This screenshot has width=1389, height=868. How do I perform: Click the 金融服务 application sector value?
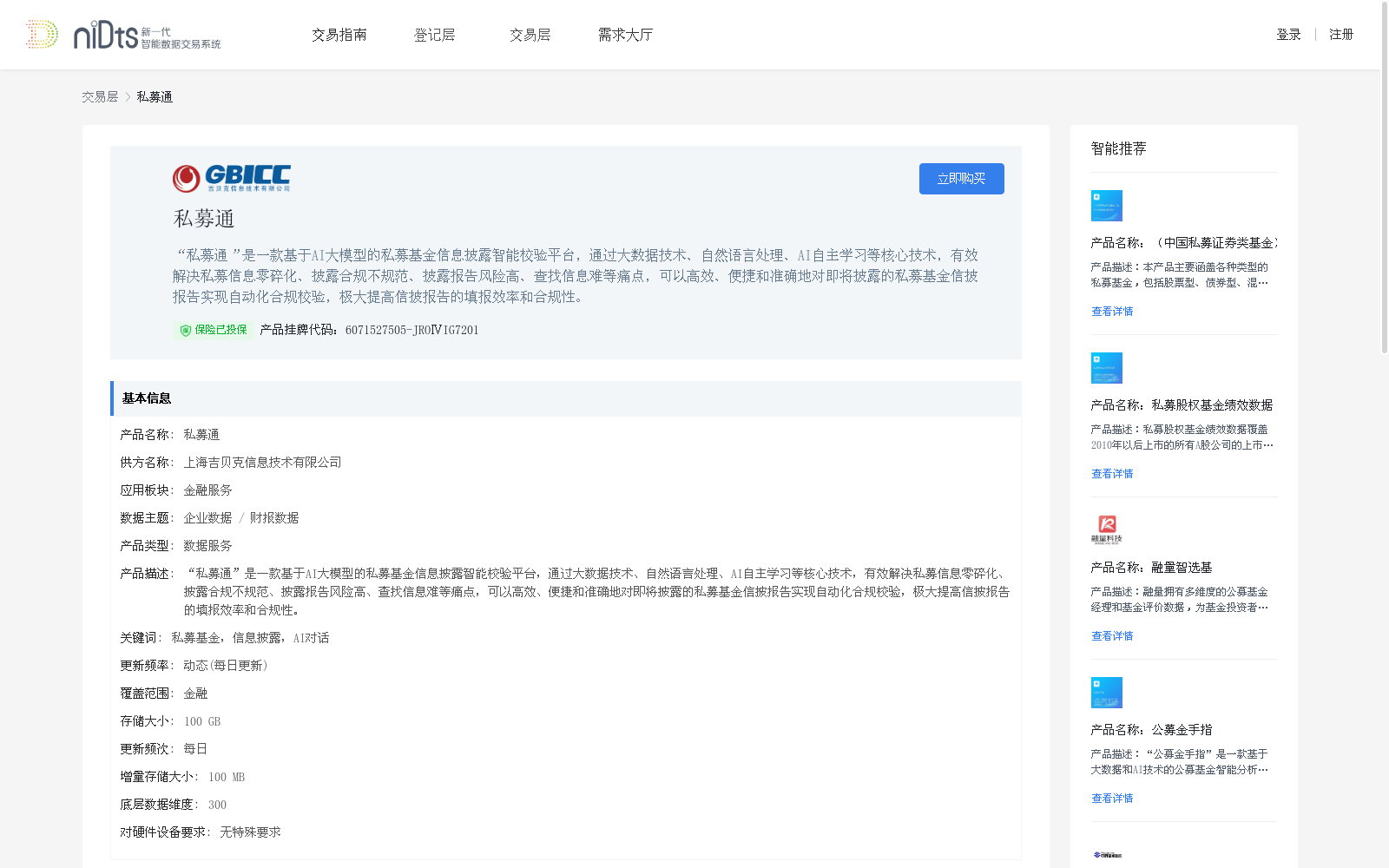click(x=207, y=490)
